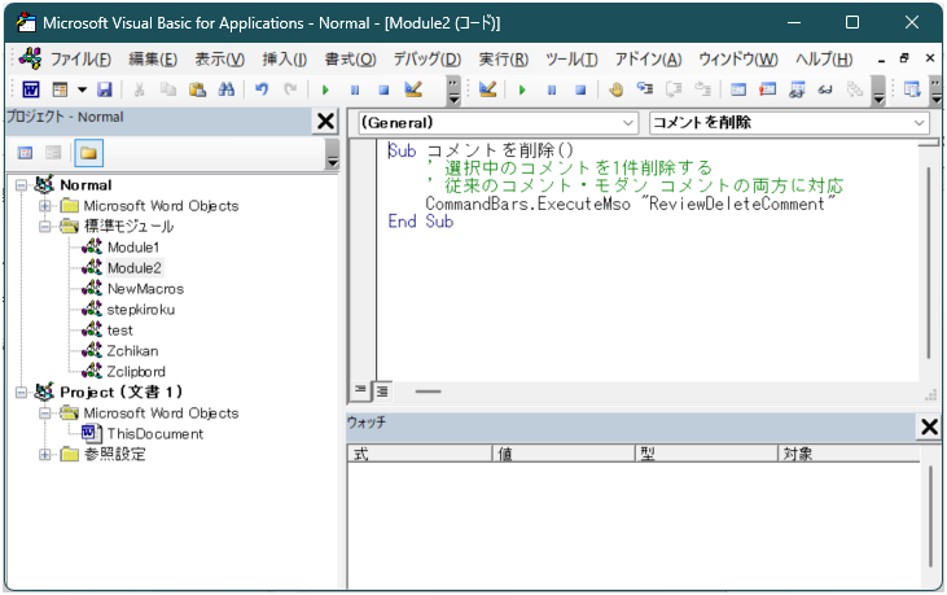Run macro using play icon beside Redo

(x=326, y=90)
